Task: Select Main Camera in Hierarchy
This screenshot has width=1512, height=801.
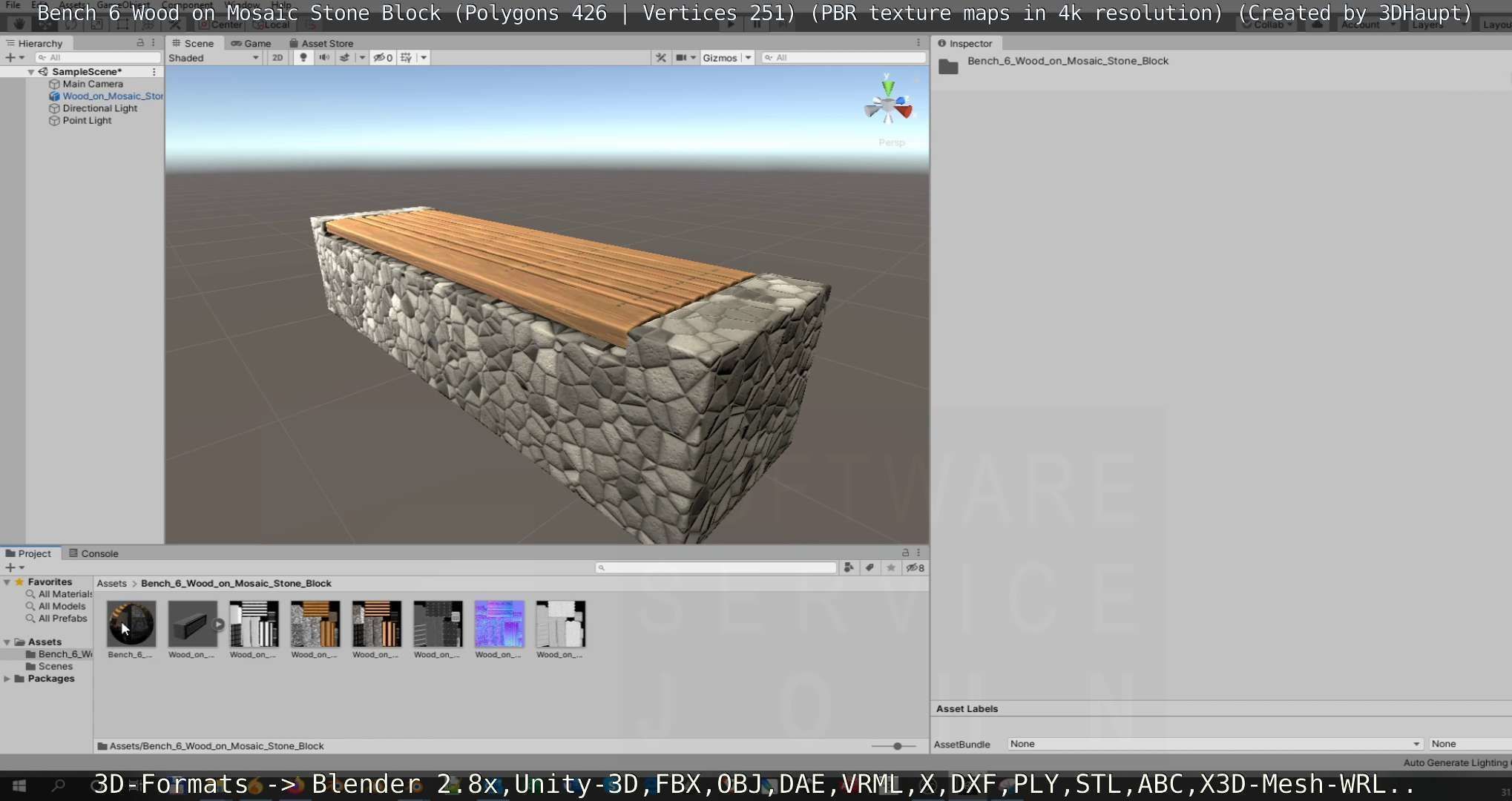Action: coord(93,84)
